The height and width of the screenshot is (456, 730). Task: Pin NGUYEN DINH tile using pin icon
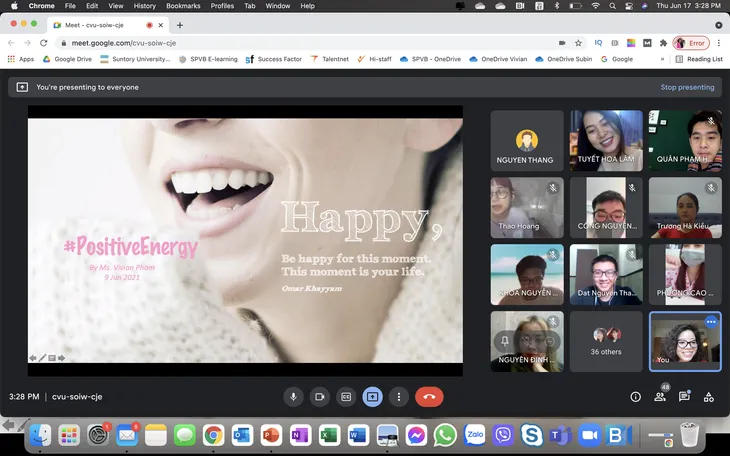pos(505,341)
